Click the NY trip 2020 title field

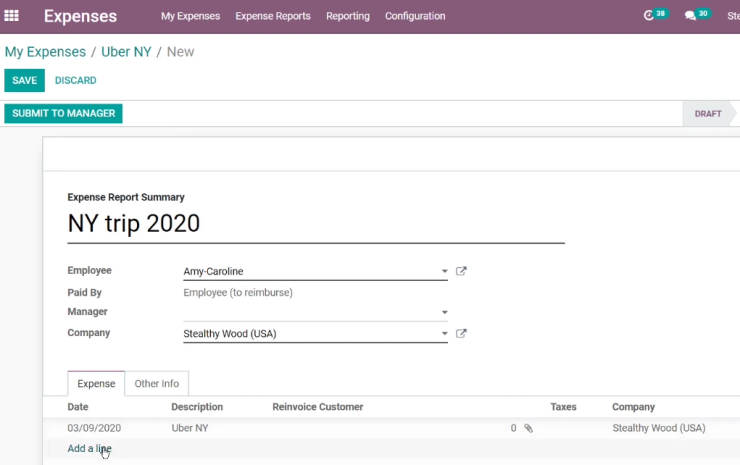click(x=316, y=224)
